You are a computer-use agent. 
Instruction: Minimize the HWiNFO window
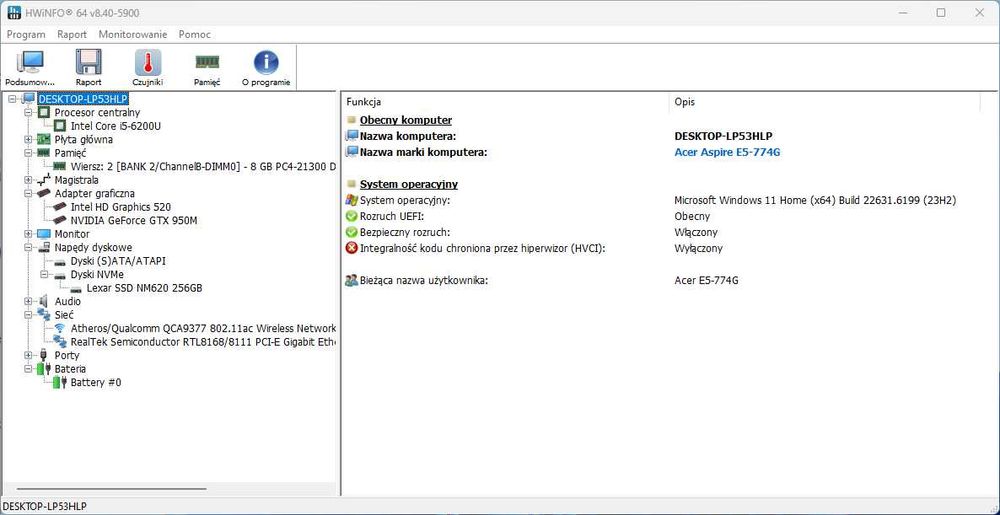pyautogui.click(x=902, y=13)
